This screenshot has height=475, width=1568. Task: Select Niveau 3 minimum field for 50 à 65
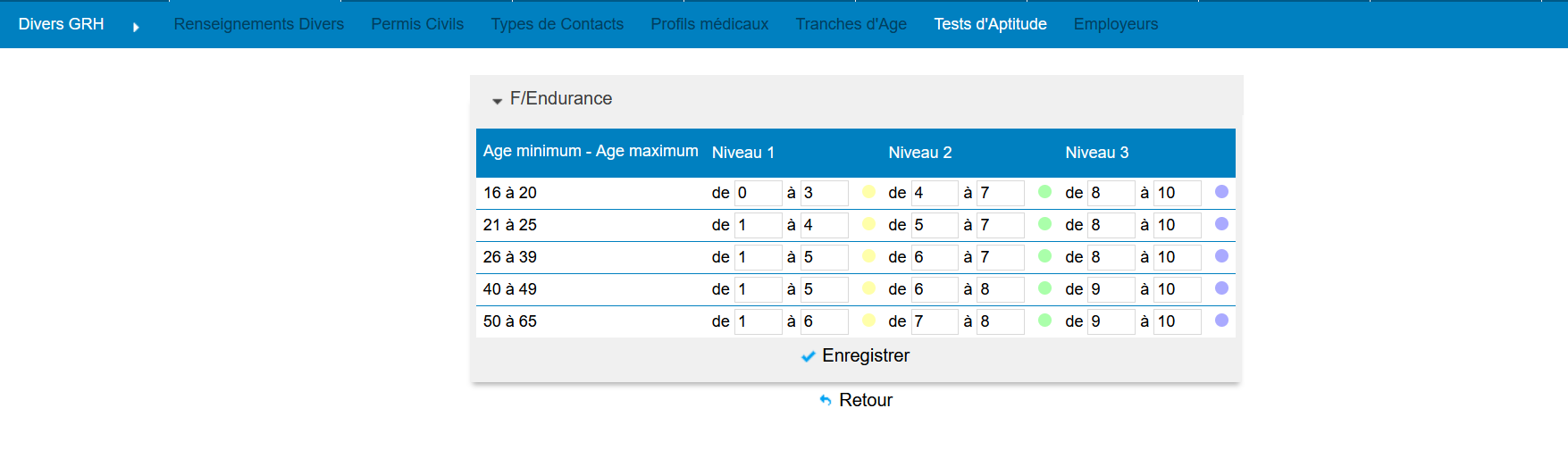click(1111, 321)
